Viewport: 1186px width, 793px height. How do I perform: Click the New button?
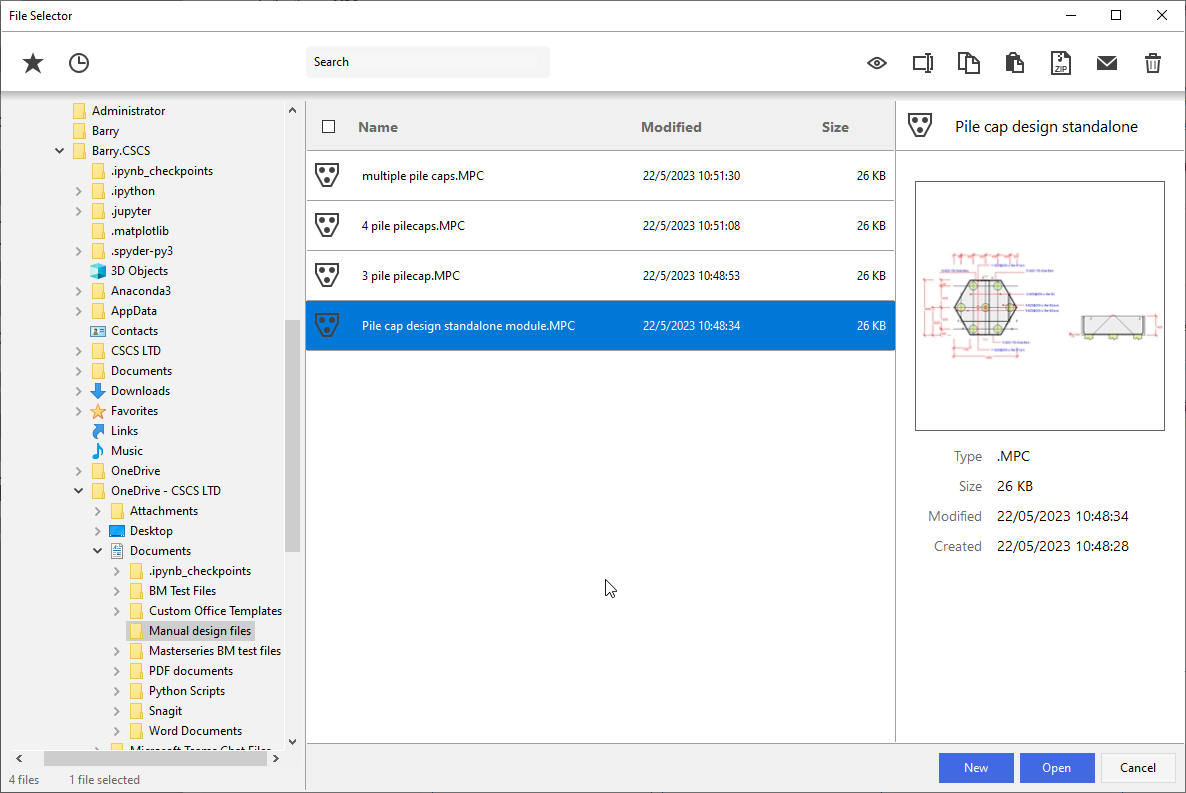[976, 768]
